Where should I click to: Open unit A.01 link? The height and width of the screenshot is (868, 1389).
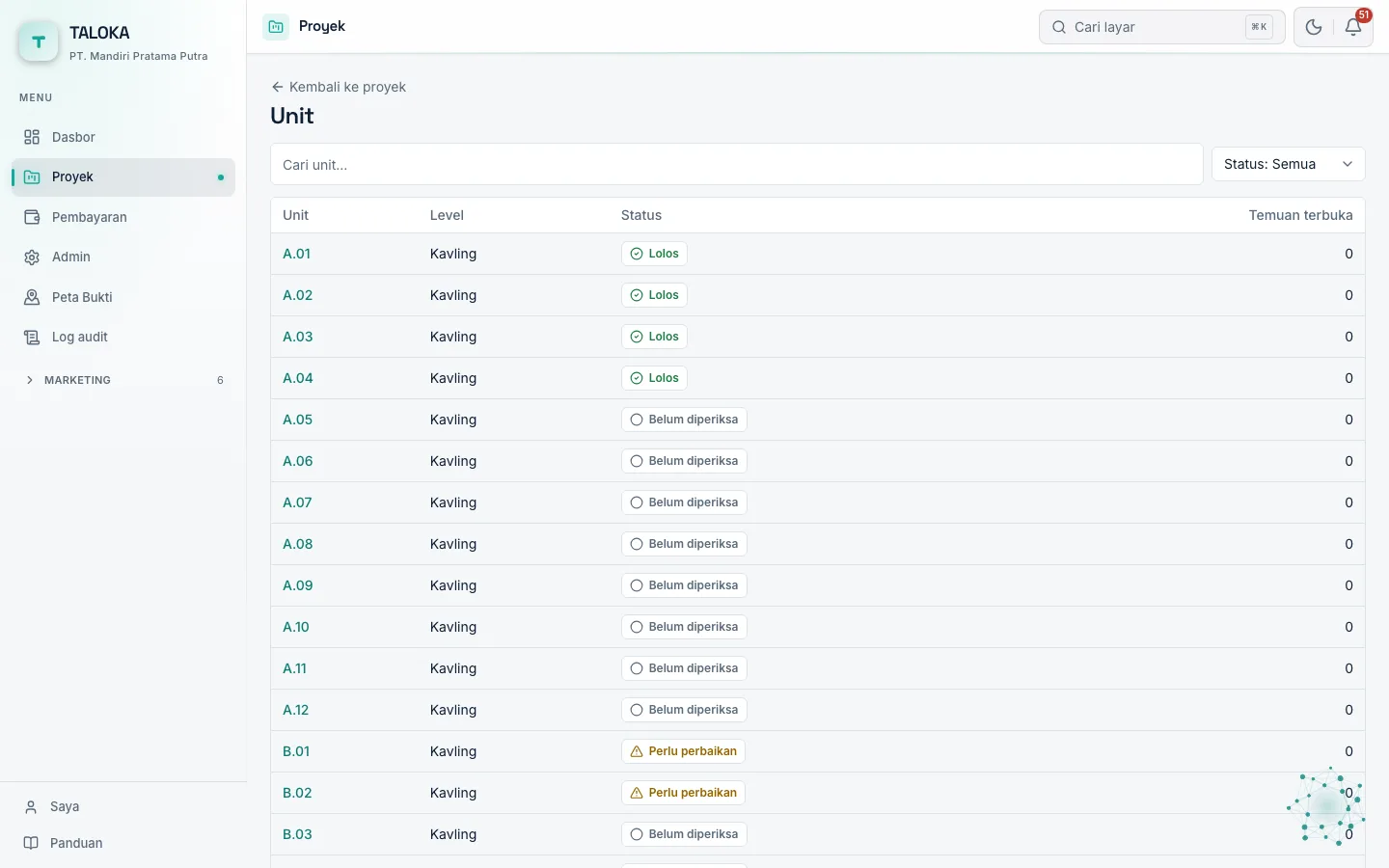[296, 254]
